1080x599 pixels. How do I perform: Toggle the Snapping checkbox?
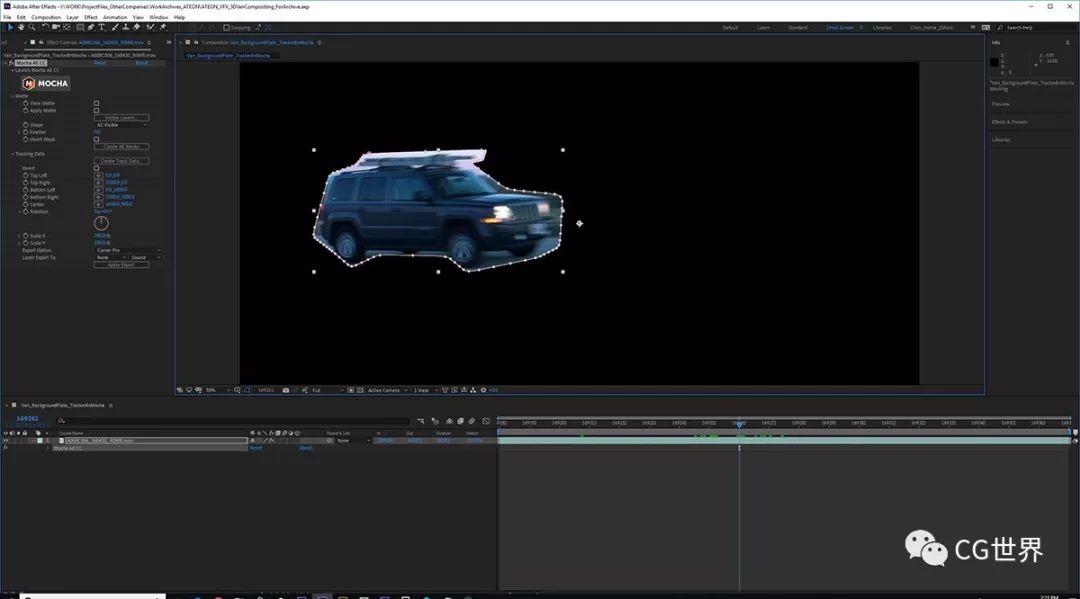coord(226,27)
